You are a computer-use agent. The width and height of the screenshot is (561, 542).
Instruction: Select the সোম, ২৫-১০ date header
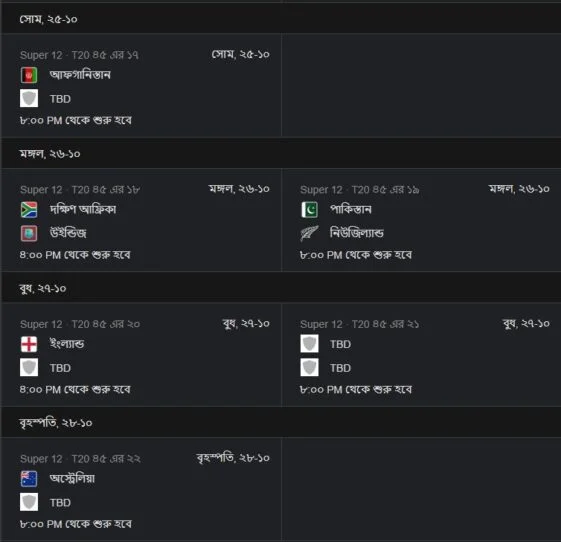[x=49, y=19]
